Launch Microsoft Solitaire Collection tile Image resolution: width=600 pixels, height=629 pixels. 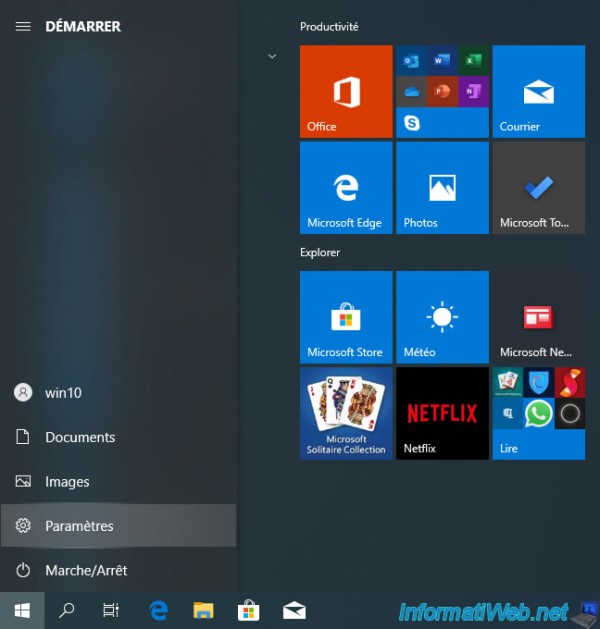coord(346,414)
